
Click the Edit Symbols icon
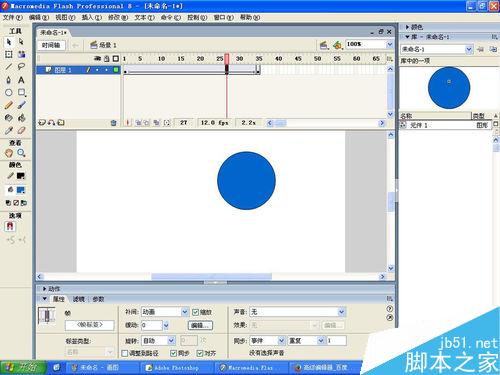point(337,45)
